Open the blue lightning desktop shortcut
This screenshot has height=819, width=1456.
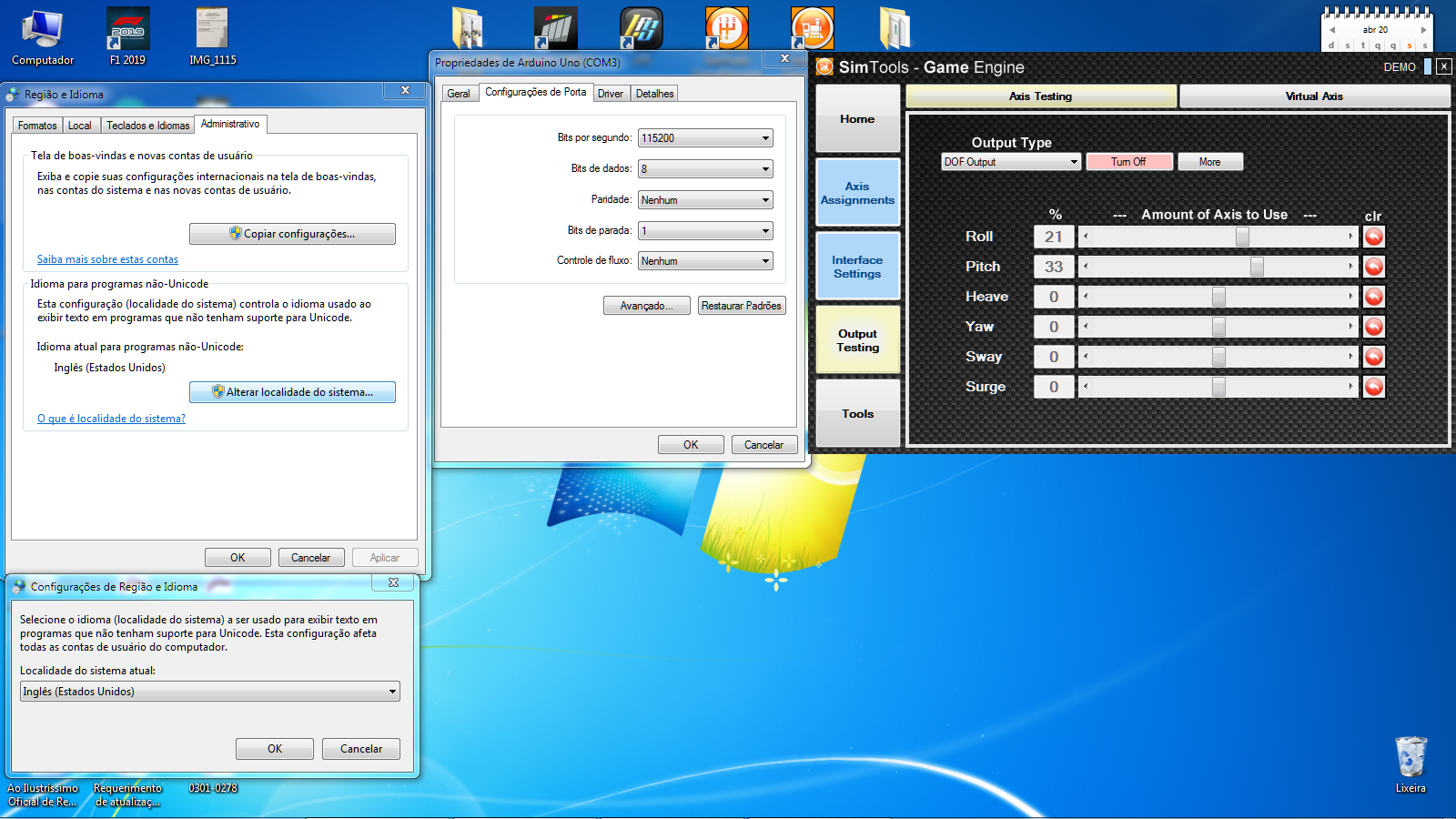pos(641,27)
